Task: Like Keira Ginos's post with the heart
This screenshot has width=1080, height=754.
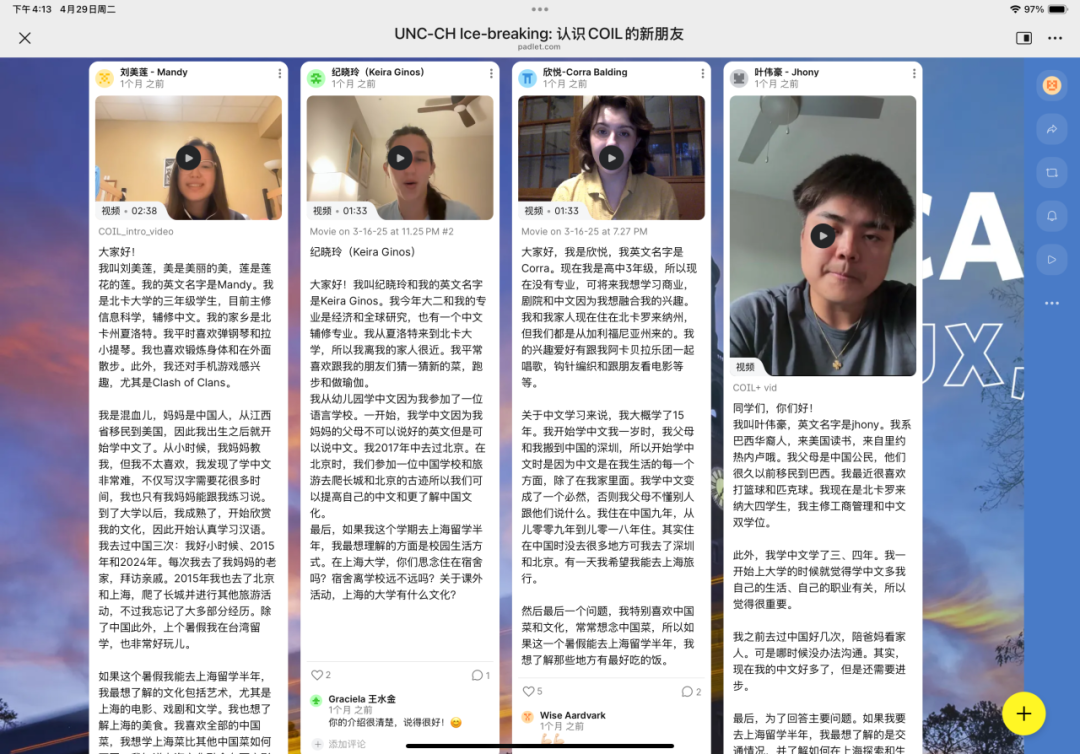Action: [x=317, y=675]
